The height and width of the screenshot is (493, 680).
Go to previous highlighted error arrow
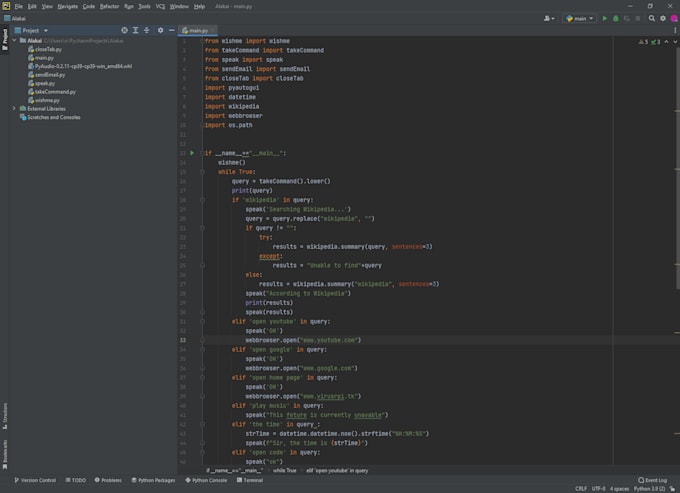tap(667, 42)
